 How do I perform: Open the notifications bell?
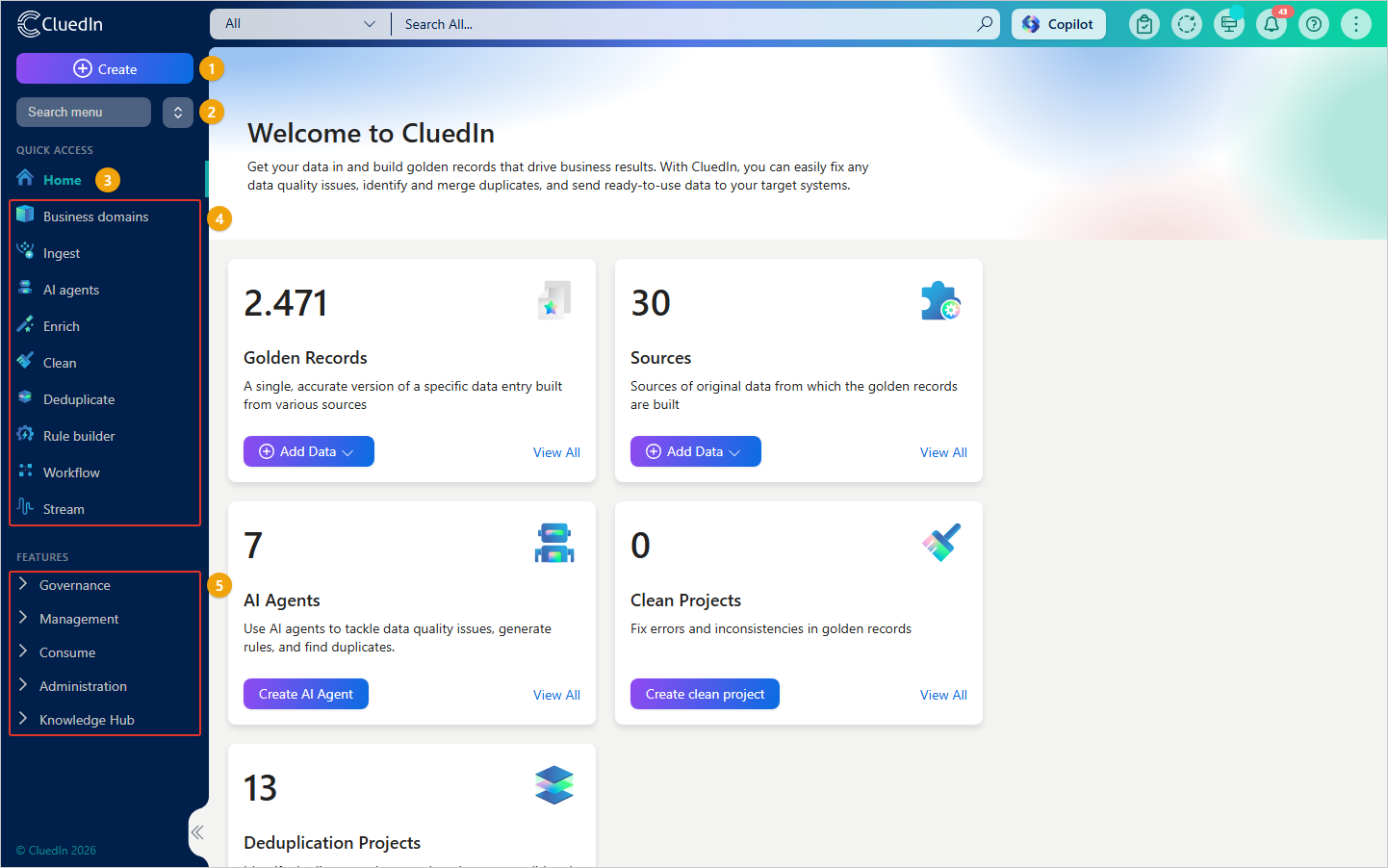(x=1272, y=24)
